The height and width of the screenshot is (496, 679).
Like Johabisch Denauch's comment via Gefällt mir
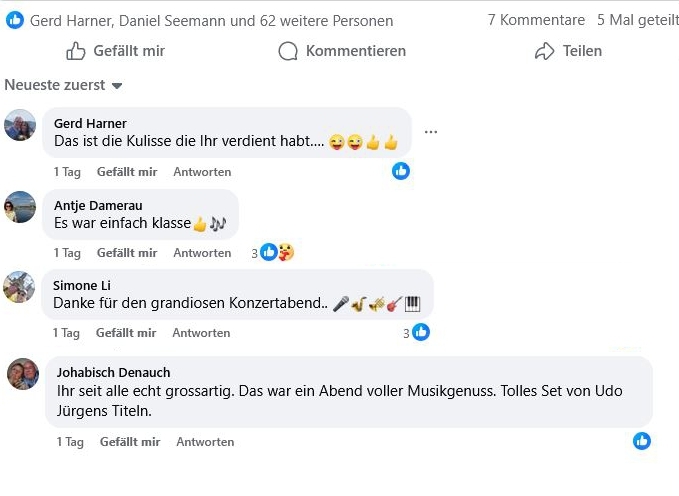pyautogui.click(x=130, y=442)
